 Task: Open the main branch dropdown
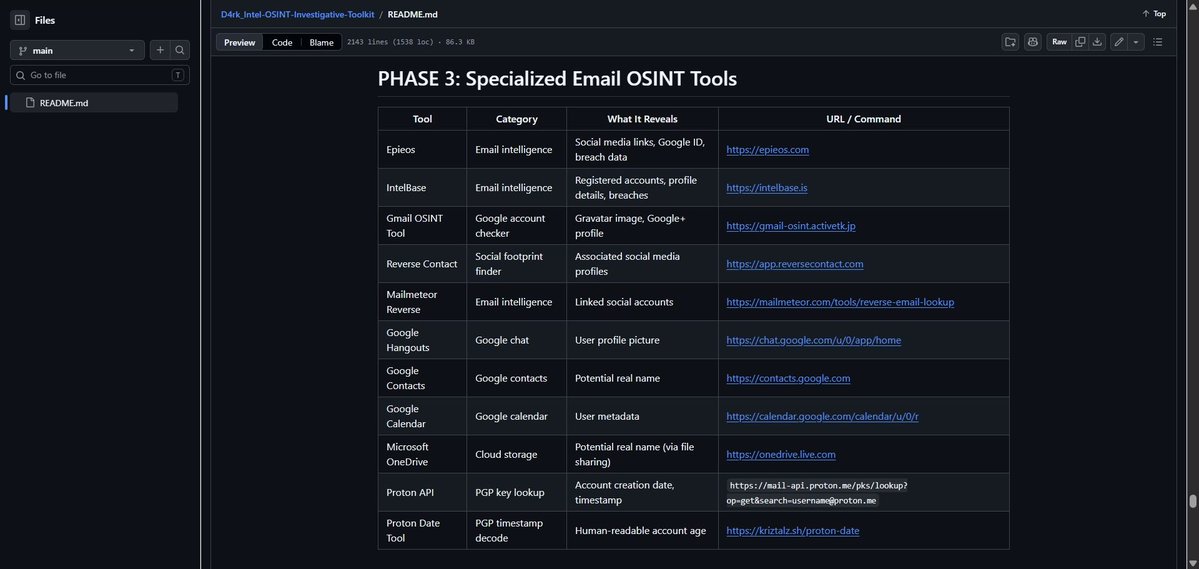point(77,50)
